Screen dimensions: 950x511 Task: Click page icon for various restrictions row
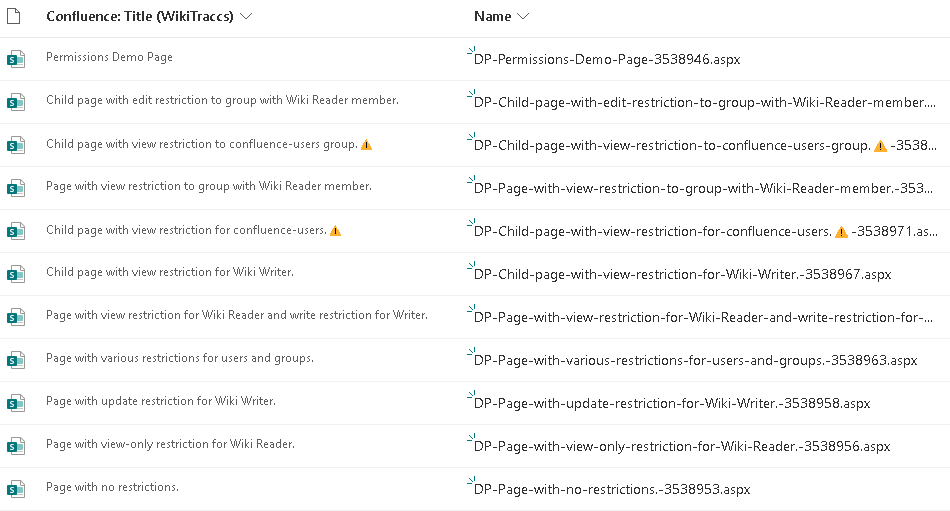coord(16,361)
